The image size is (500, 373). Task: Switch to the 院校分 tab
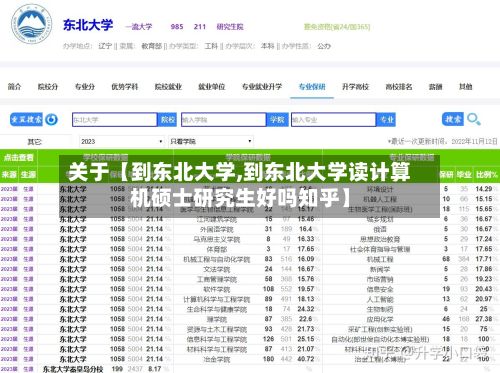pos(48,87)
